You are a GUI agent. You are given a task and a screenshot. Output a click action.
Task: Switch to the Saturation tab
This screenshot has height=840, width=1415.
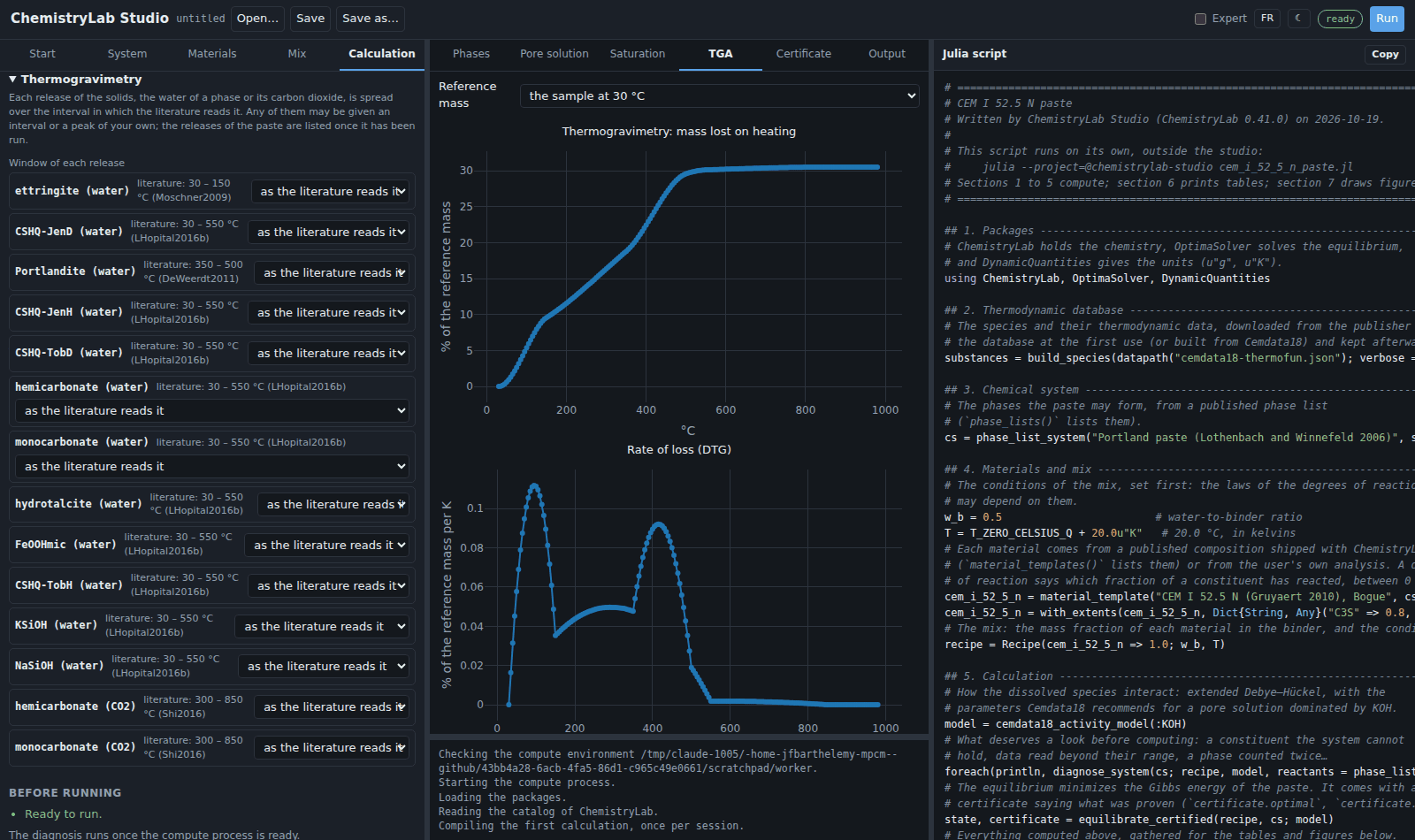click(638, 54)
